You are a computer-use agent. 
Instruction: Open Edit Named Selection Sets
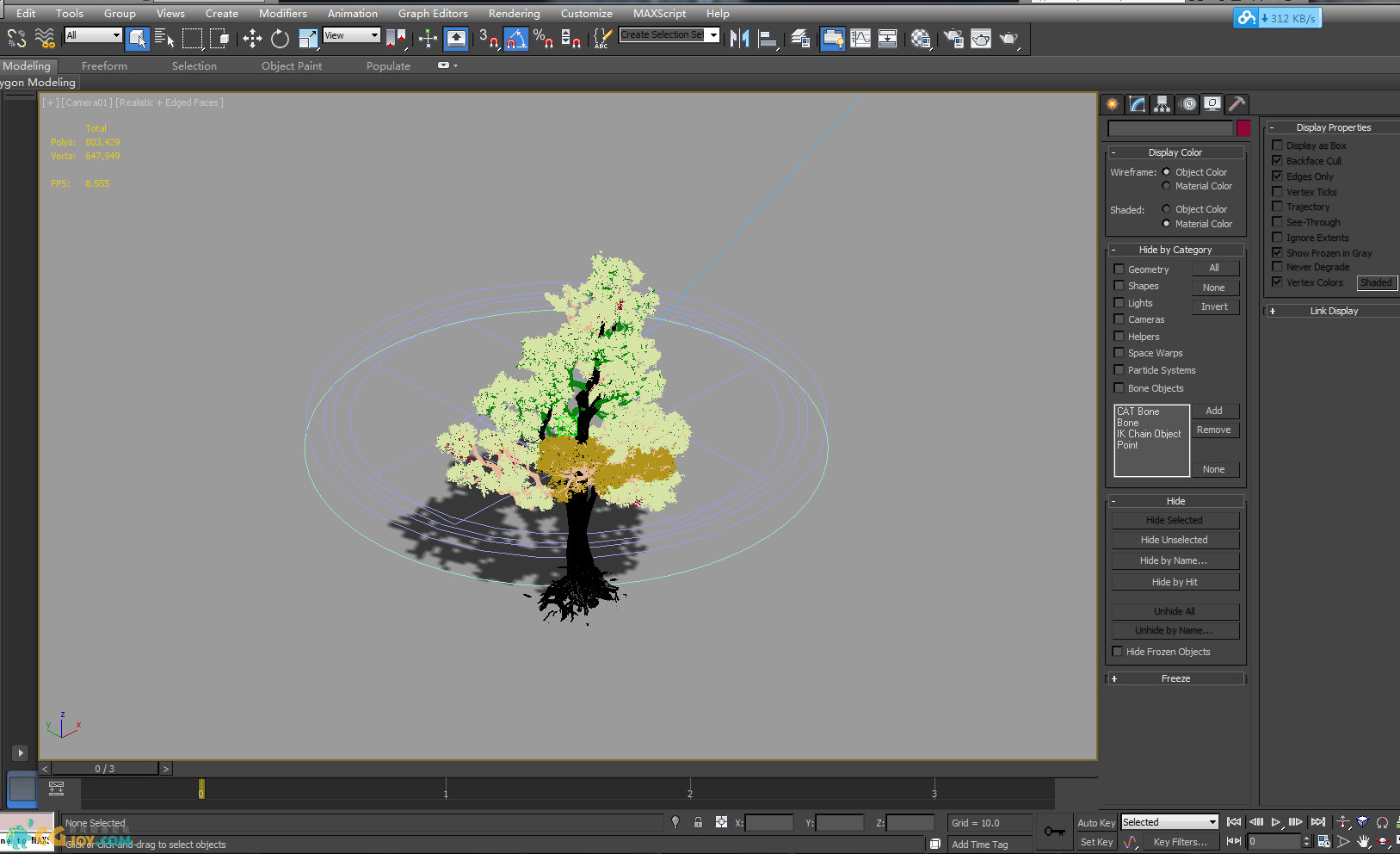[603, 38]
